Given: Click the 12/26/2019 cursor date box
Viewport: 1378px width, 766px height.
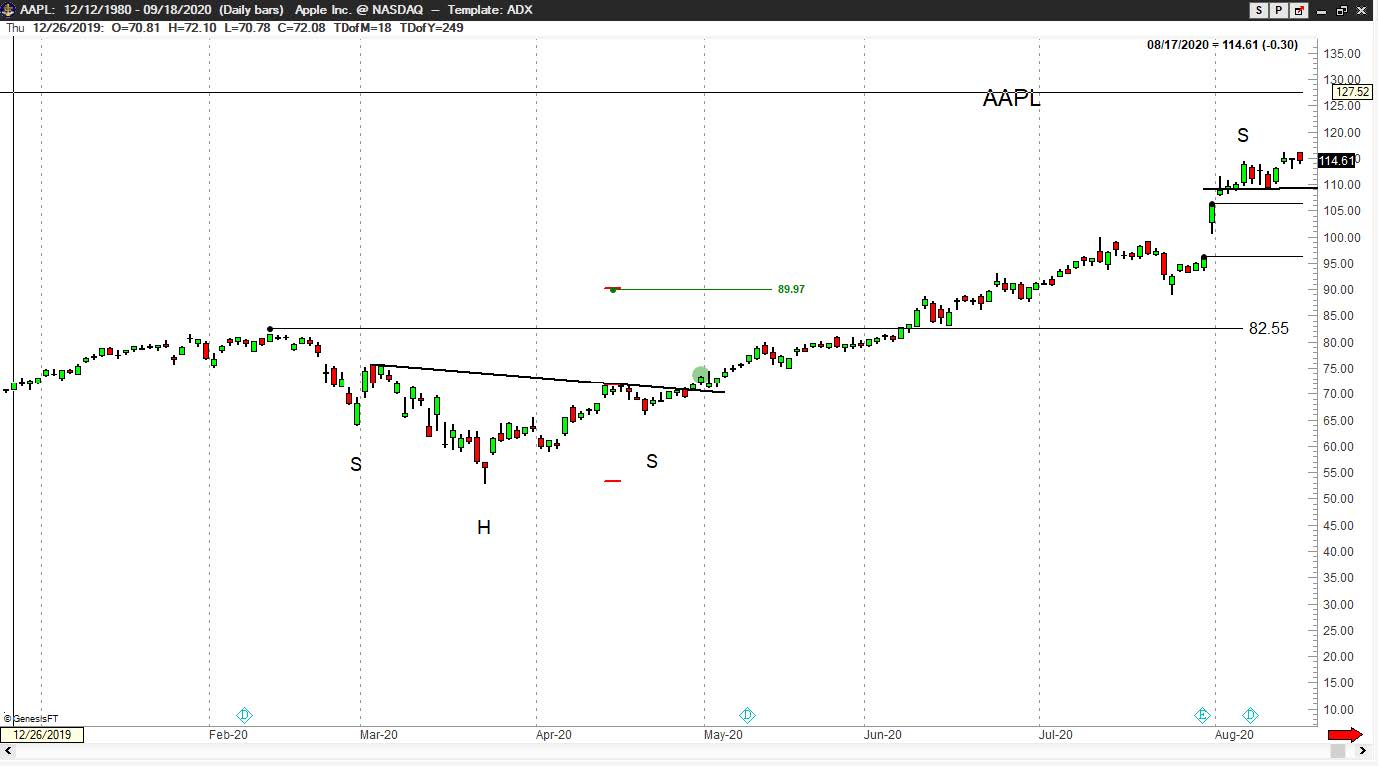Looking at the screenshot, I should (x=42, y=735).
